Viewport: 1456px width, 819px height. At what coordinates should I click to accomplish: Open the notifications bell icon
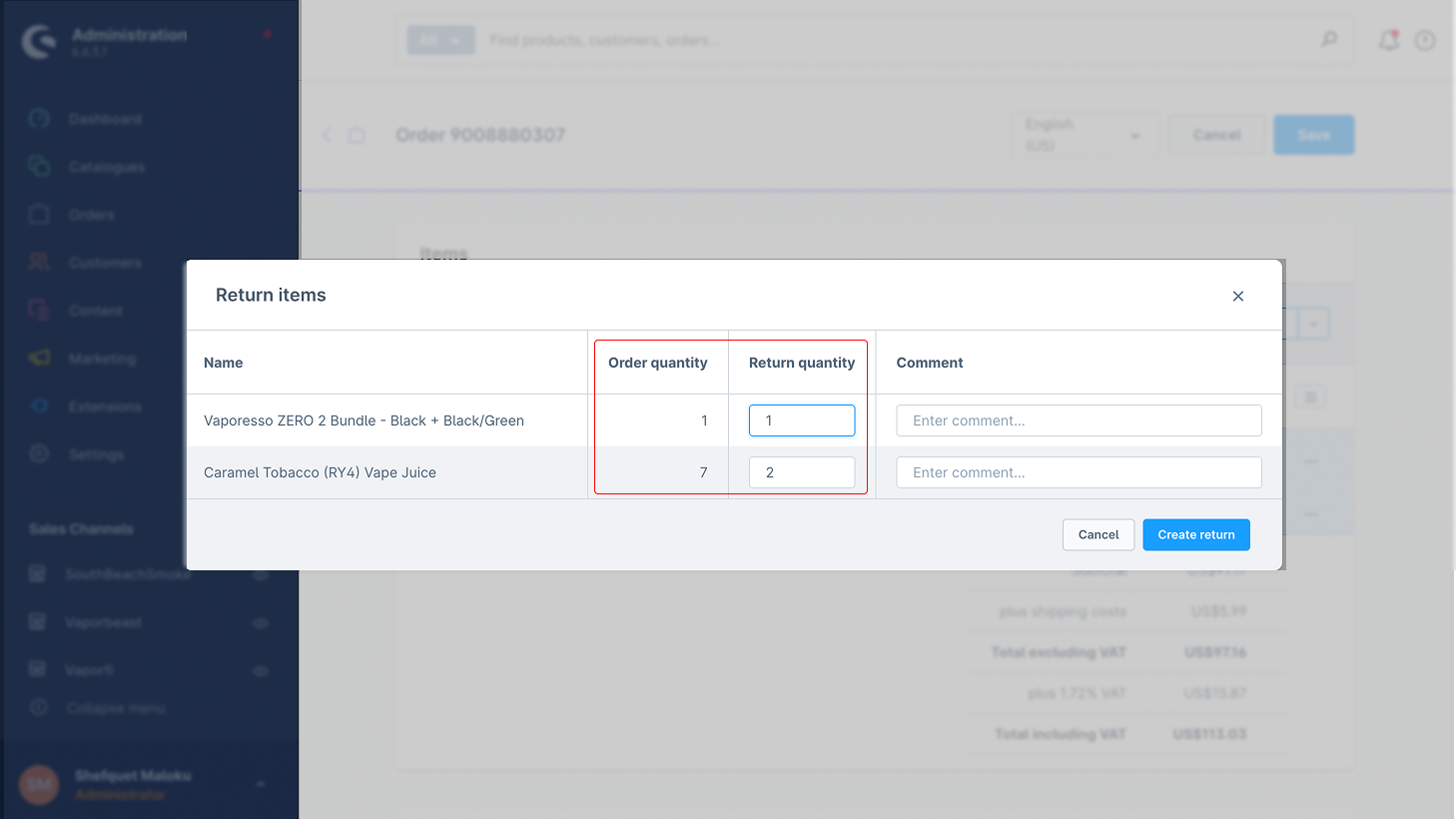(x=1388, y=40)
